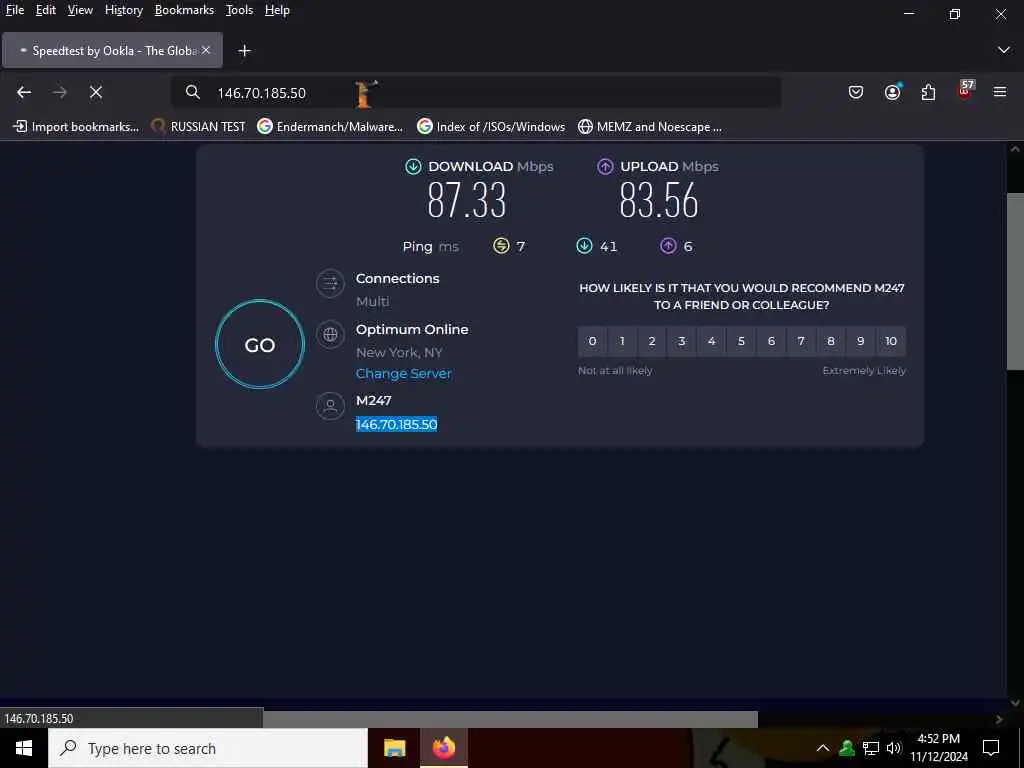The image size is (1024, 768).
Task: Click the page vertical scrollbar thumb
Action: [1014, 281]
